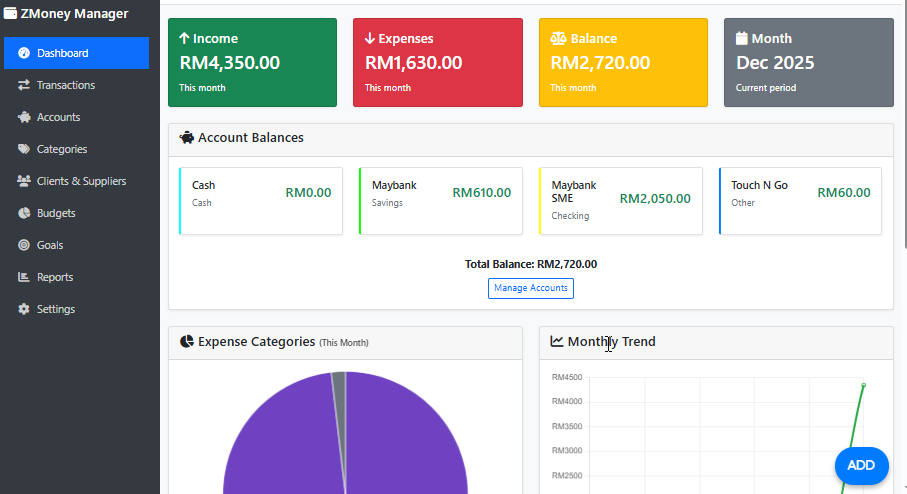The image size is (907, 494).
Task: Click the yellow Balance summary card
Action: [x=624, y=62]
